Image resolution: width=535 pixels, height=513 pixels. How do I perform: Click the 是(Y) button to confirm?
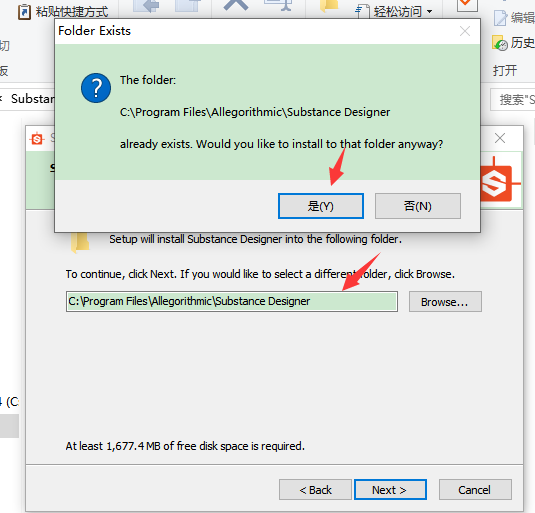tap(321, 206)
